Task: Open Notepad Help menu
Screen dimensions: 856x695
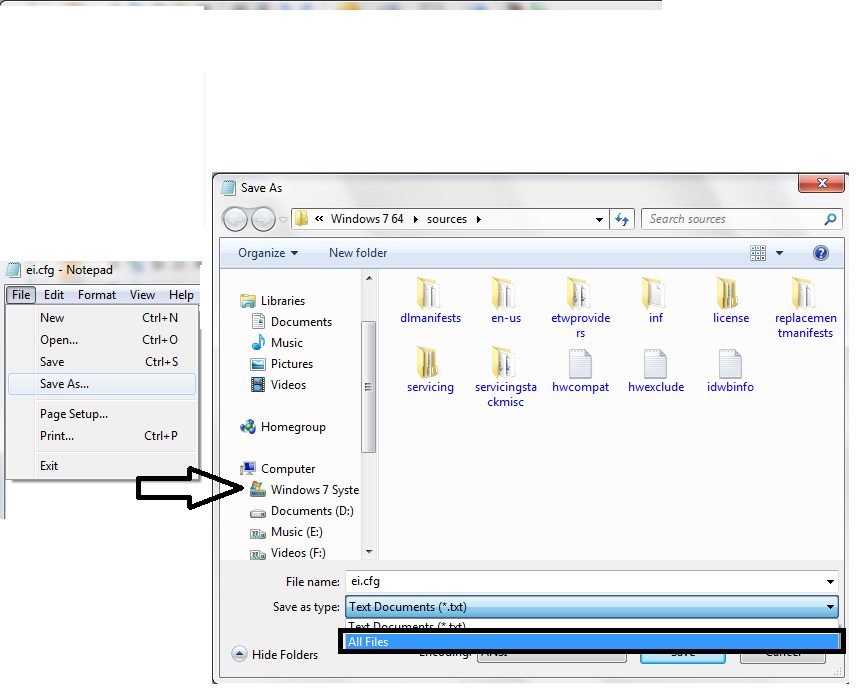Action: click(181, 295)
